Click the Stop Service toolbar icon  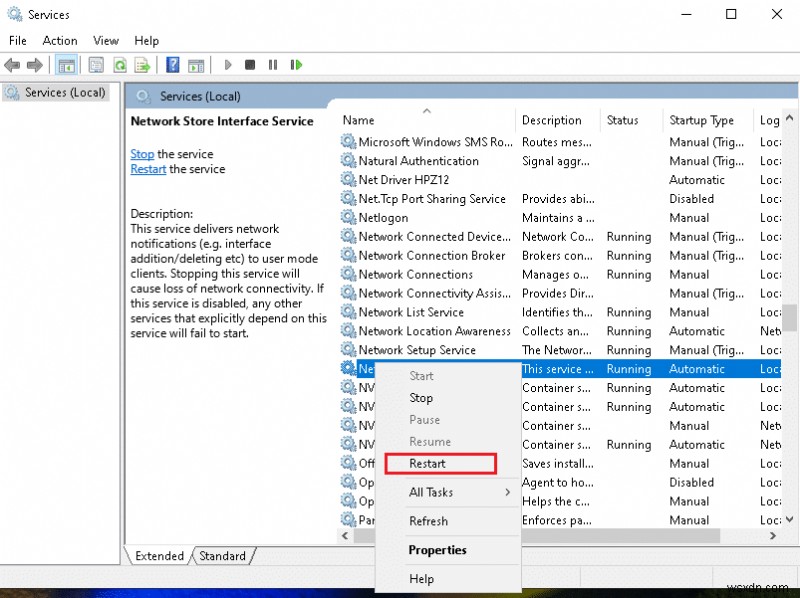pyautogui.click(x=252, y=65)
